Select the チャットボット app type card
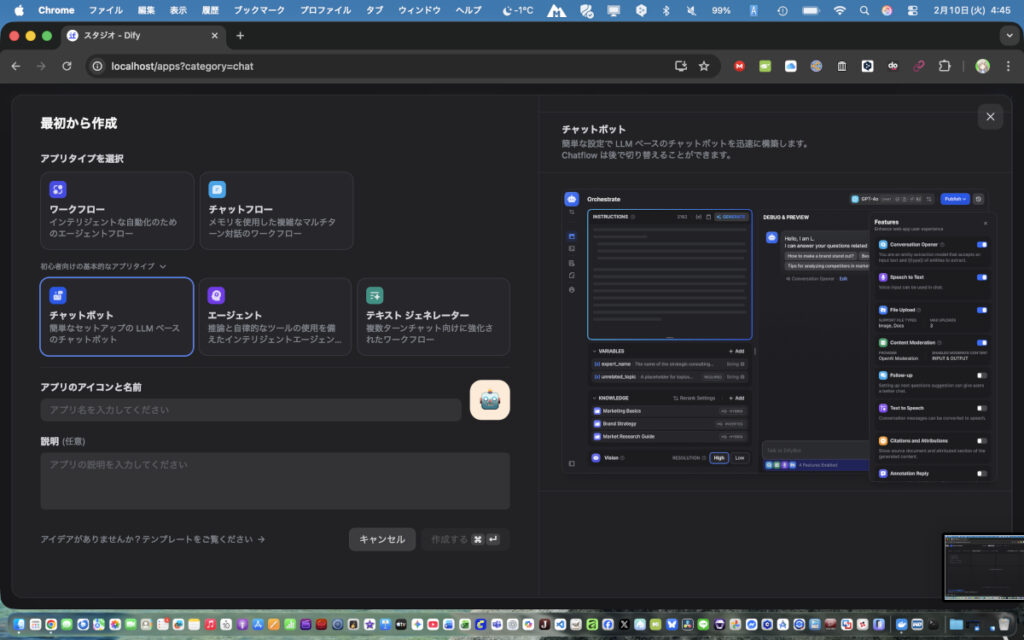This screenshot has height=640, width=1024. coord(117,316)
